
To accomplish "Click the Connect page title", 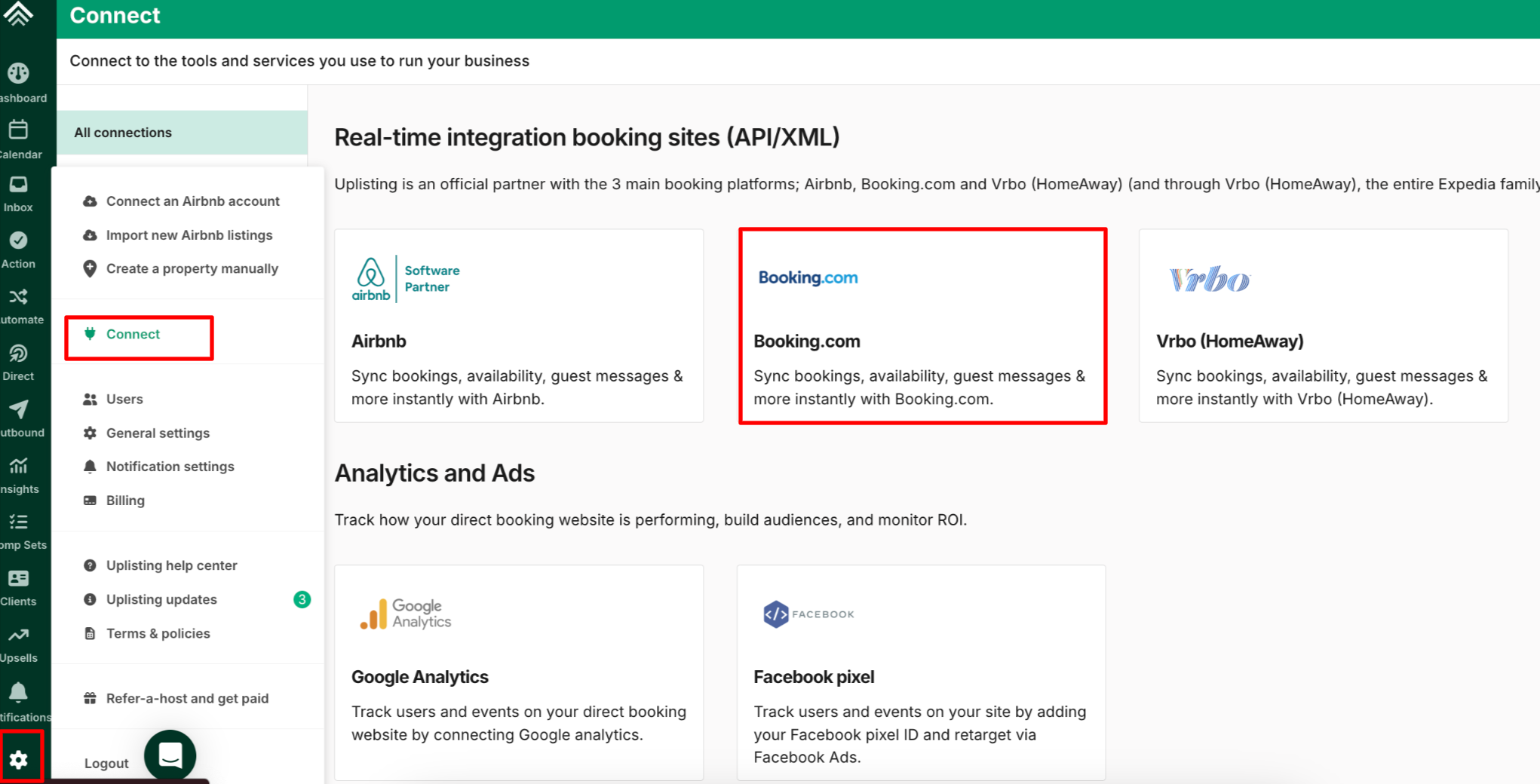I will point(115,16).
